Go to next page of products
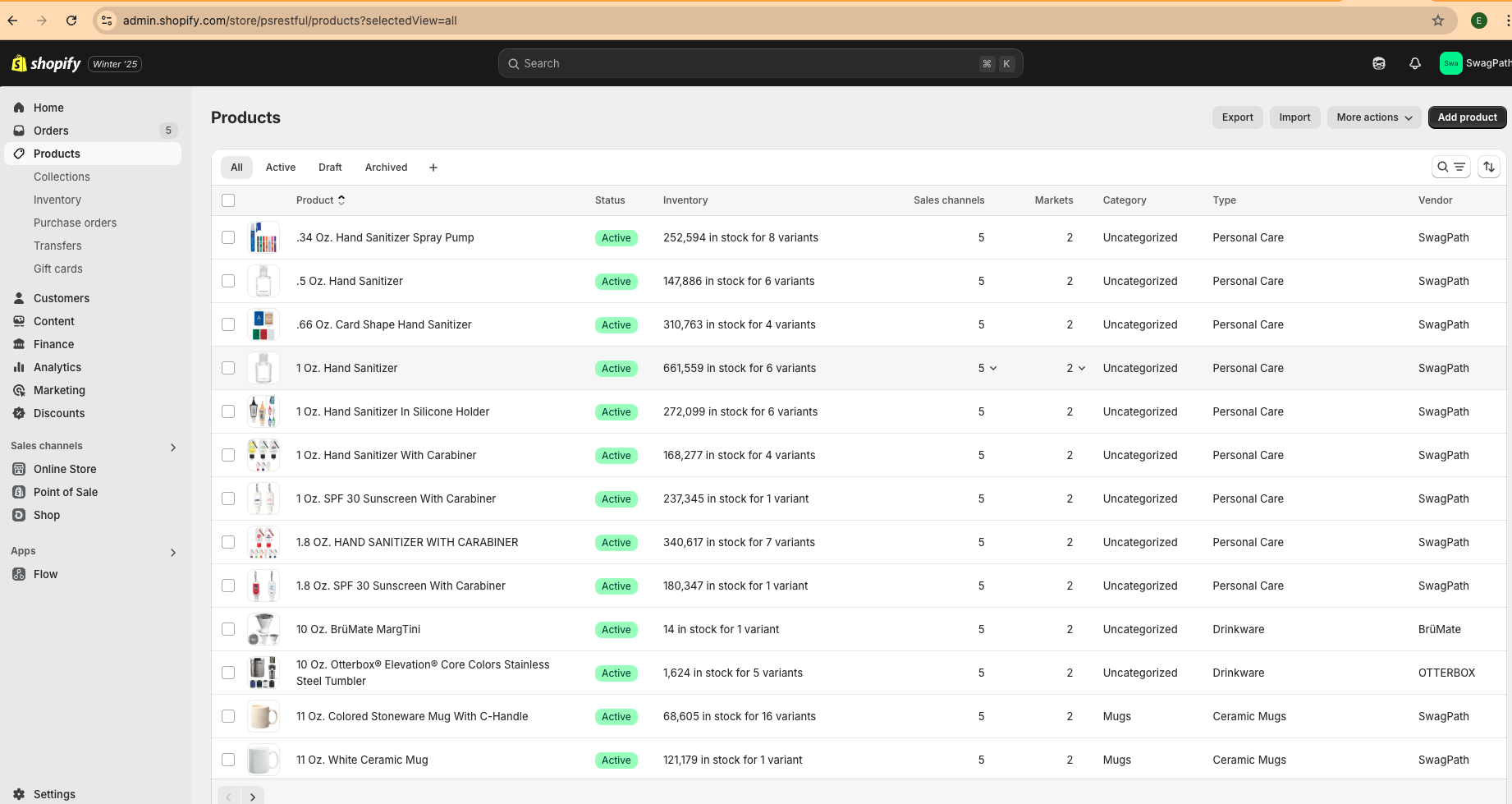Screen dimensions: 1512x804 coord(253,797)
